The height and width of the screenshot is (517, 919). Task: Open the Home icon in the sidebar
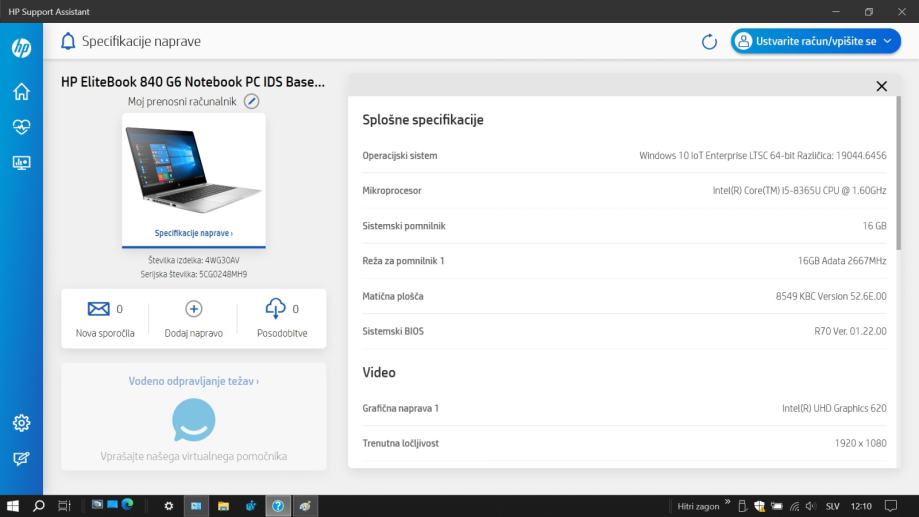(x=21, y=93)
